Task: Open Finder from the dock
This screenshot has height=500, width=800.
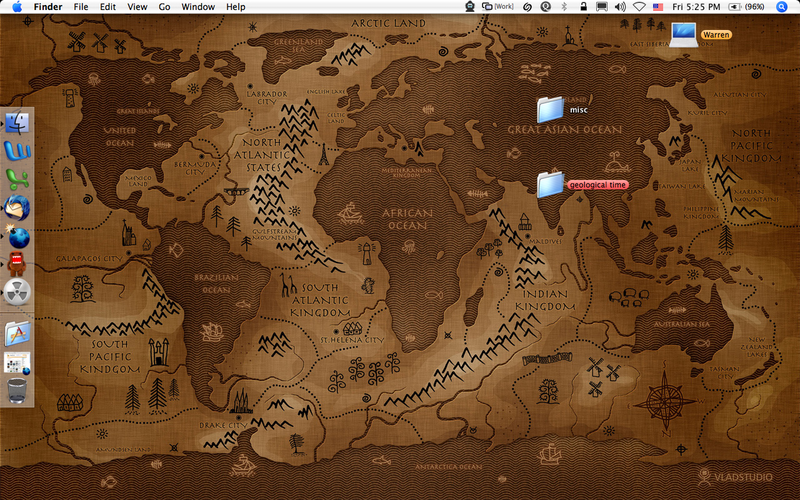Action: [17, 123]
